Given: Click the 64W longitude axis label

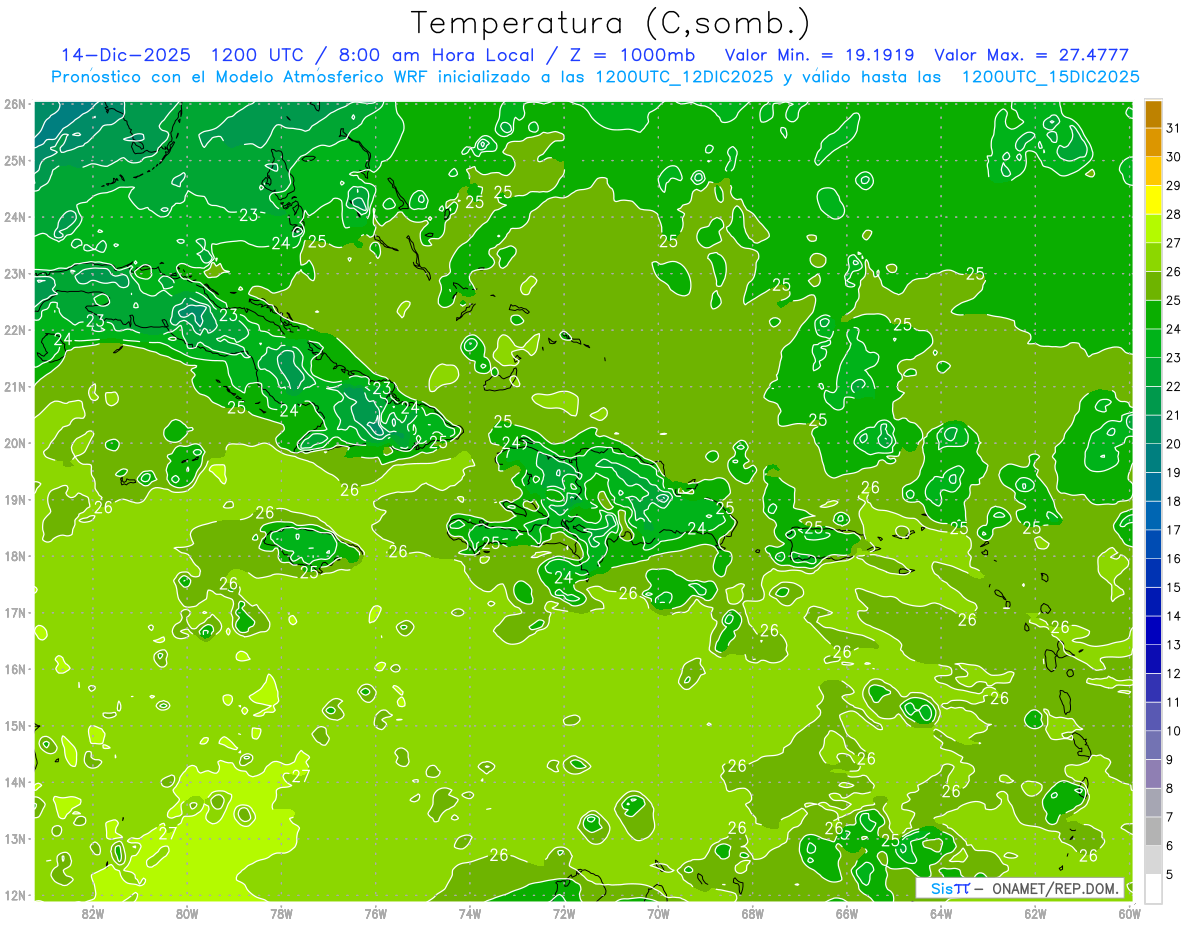Looking at the screenshot, I should click(940, 913).
